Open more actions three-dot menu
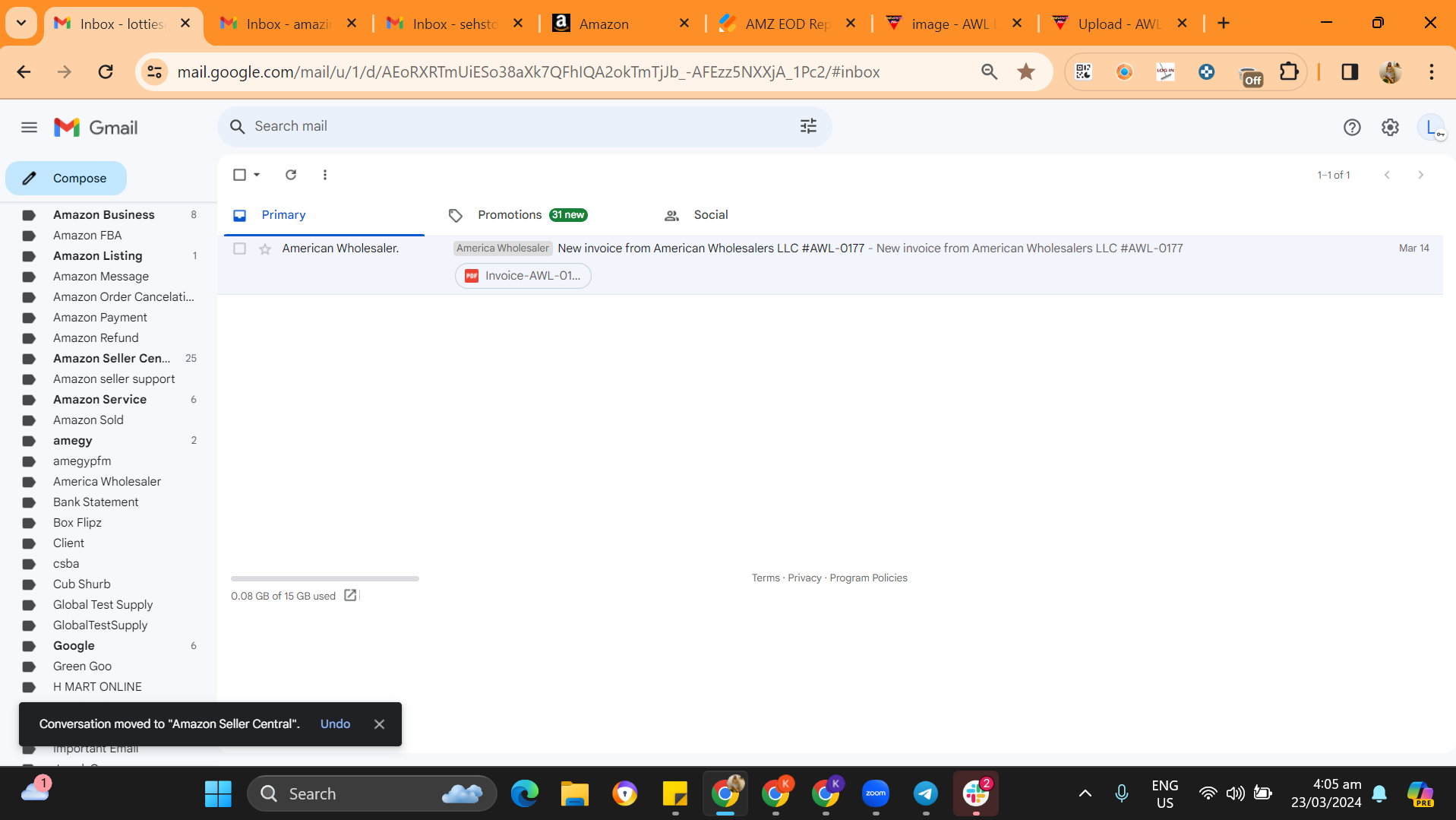Image resolution: width=1456 pixels, height=820 pixels. tap(325, 175)
